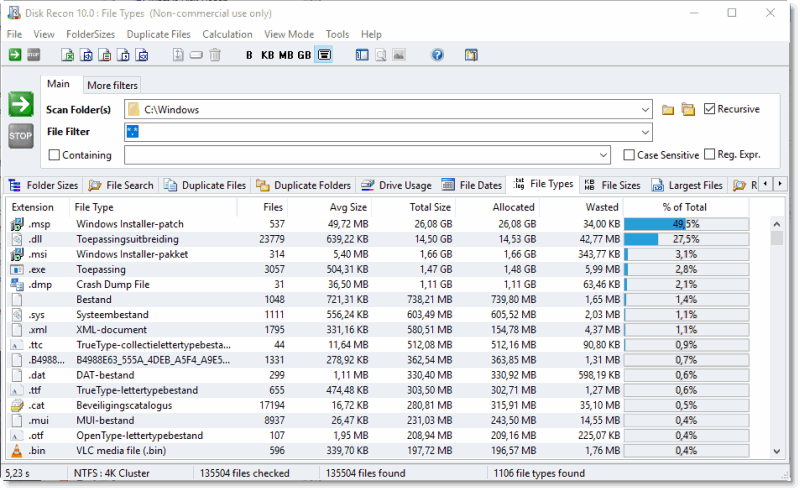Click the 49,5% bar of .msp row
800x490 pixels.
[x=686, y=224]
